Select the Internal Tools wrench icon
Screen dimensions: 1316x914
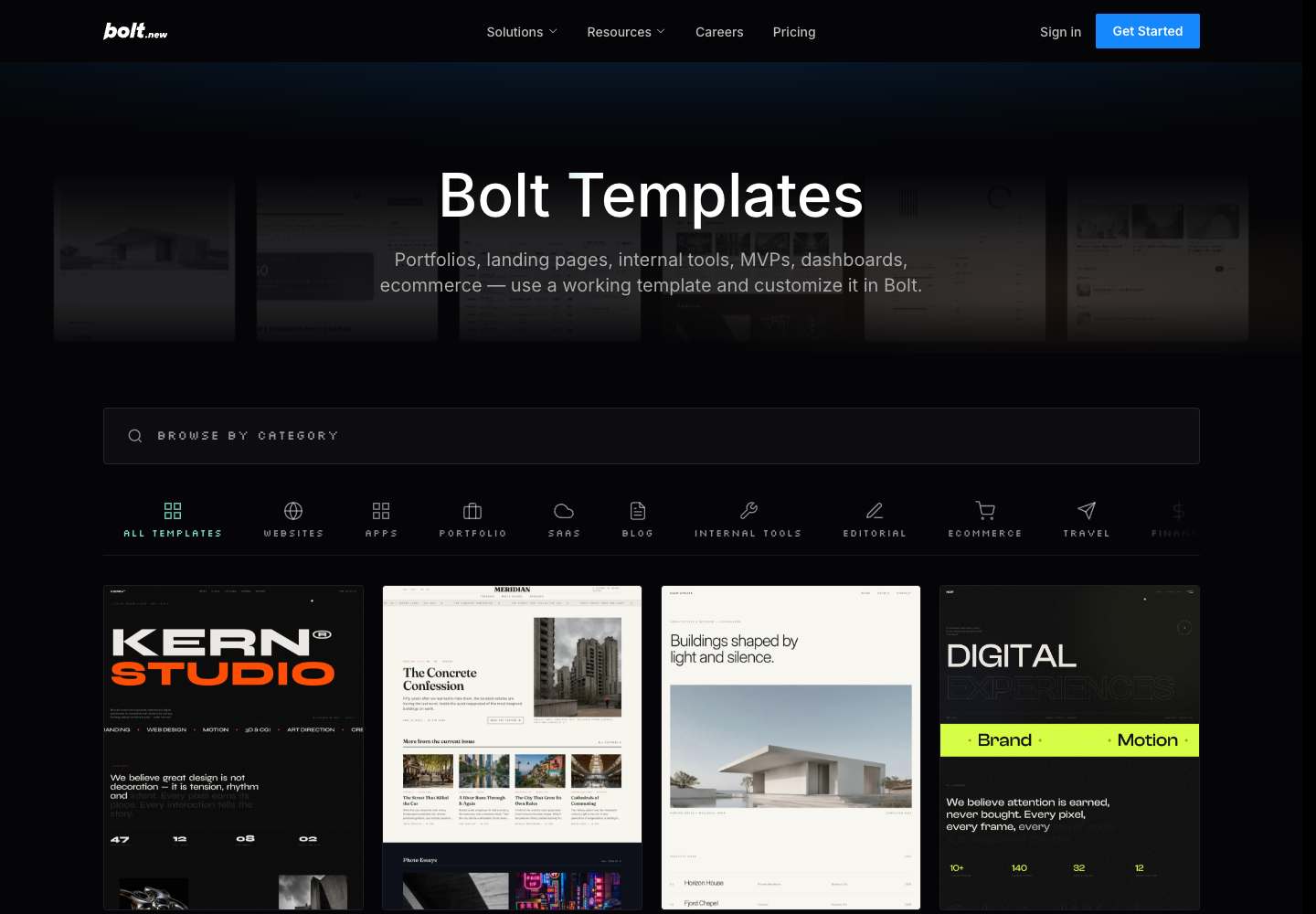pos(748,511)
